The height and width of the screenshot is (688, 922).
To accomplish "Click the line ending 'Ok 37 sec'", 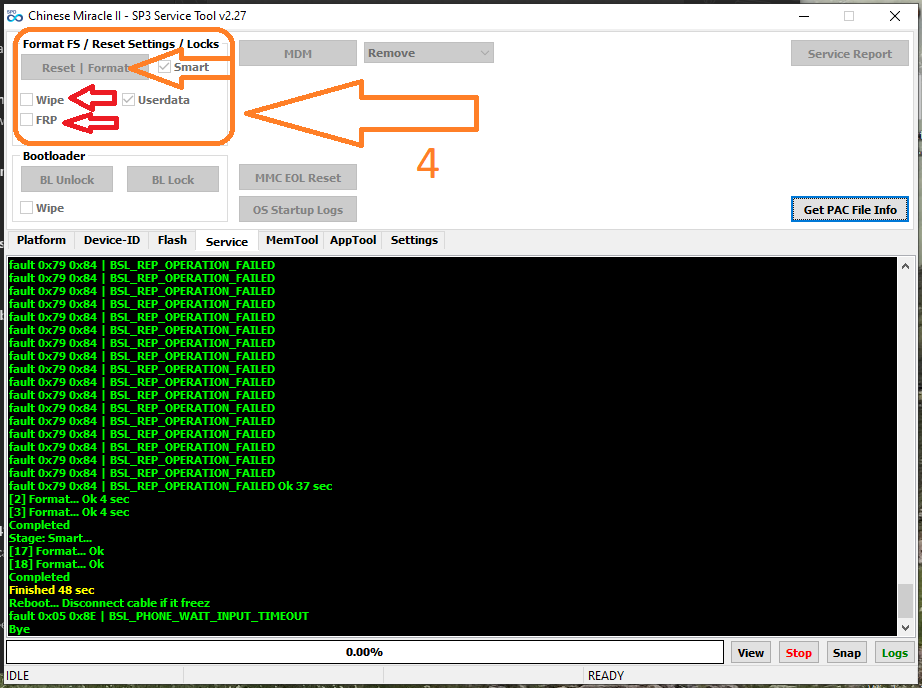I will tap(171, 486).
